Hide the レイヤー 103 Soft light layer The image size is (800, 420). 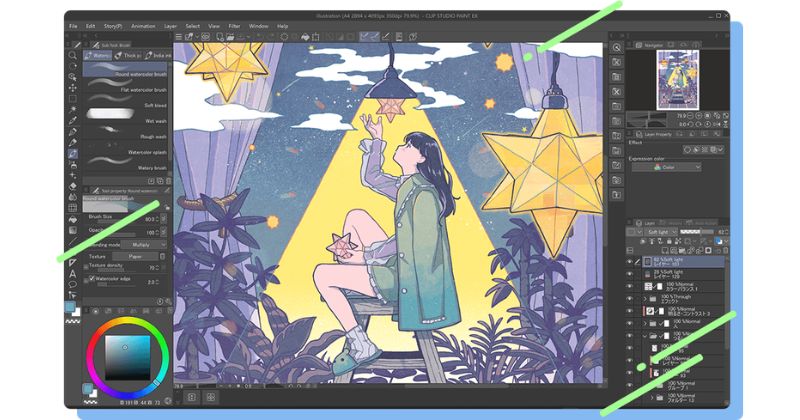coord(630,262)
